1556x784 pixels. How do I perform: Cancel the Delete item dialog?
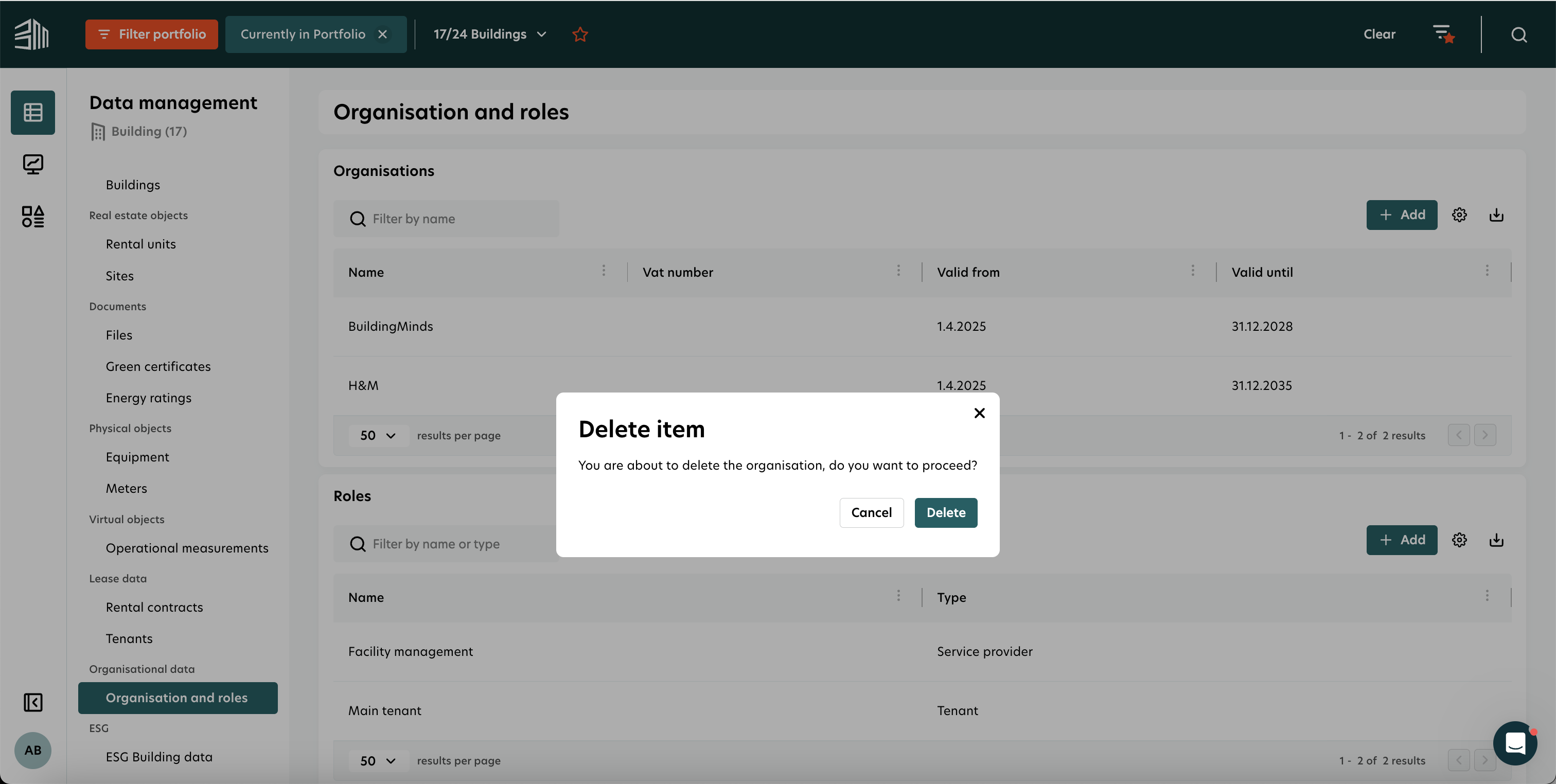871,513
